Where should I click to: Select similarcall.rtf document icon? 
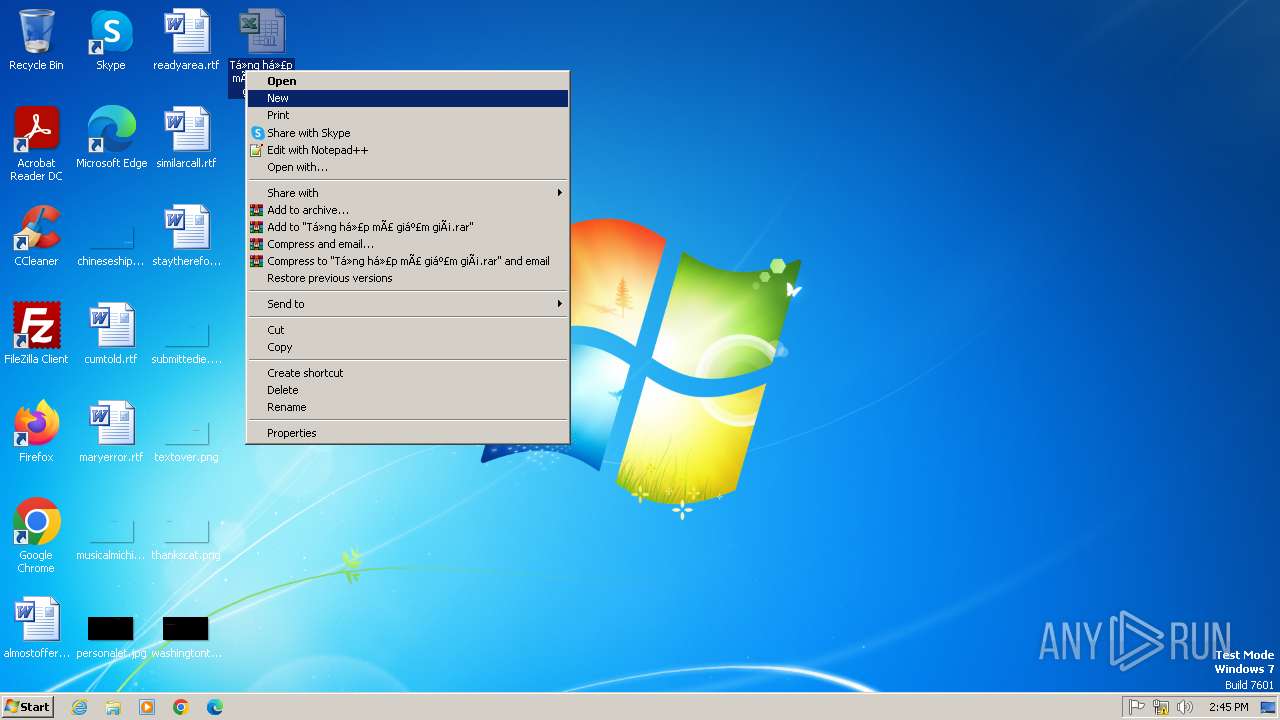tap(186, 138)
